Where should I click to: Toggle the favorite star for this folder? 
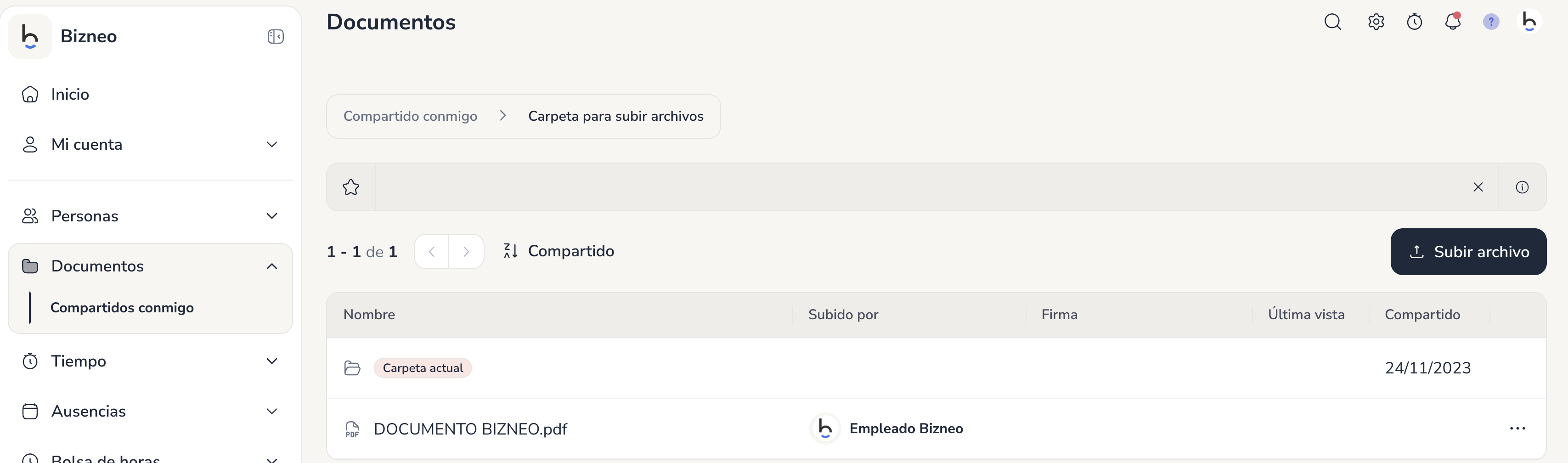pyautogui.click(x=350, y=187)
